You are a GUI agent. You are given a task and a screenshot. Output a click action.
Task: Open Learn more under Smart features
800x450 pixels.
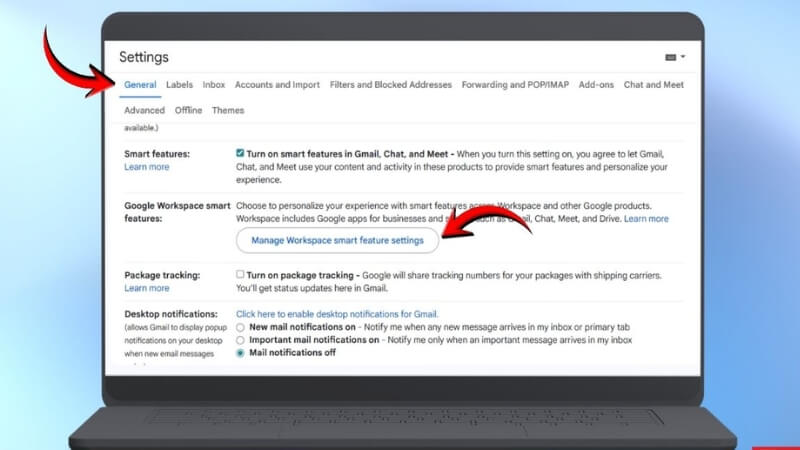[146, 167]
